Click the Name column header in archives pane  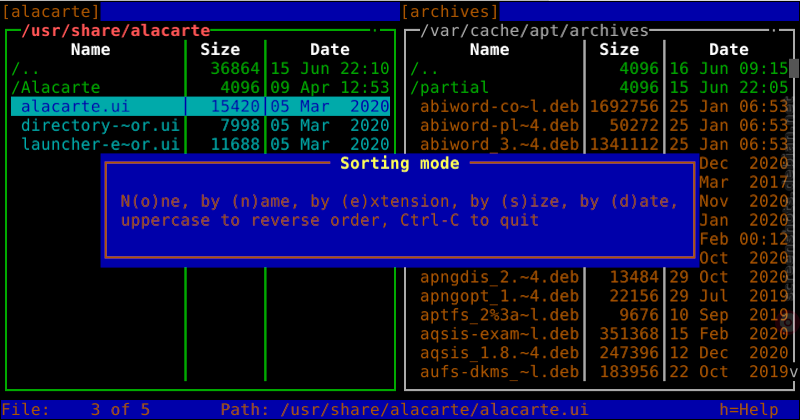pyautogui.click(x=489, y=49)
